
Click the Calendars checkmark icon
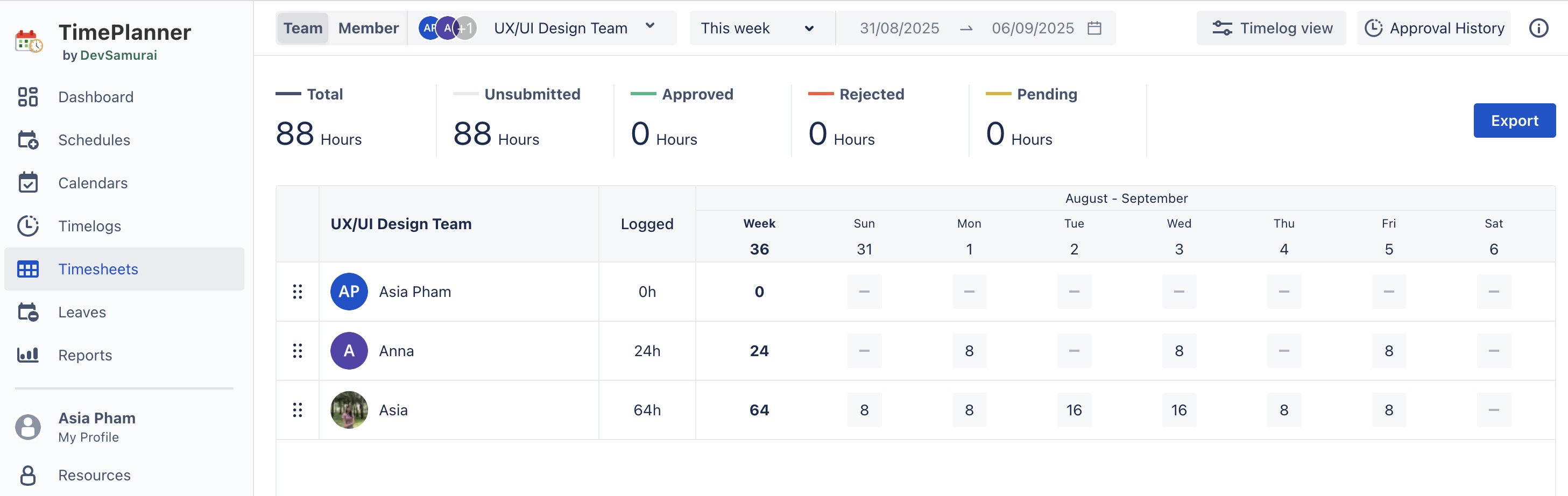click(x=28, y=182)
